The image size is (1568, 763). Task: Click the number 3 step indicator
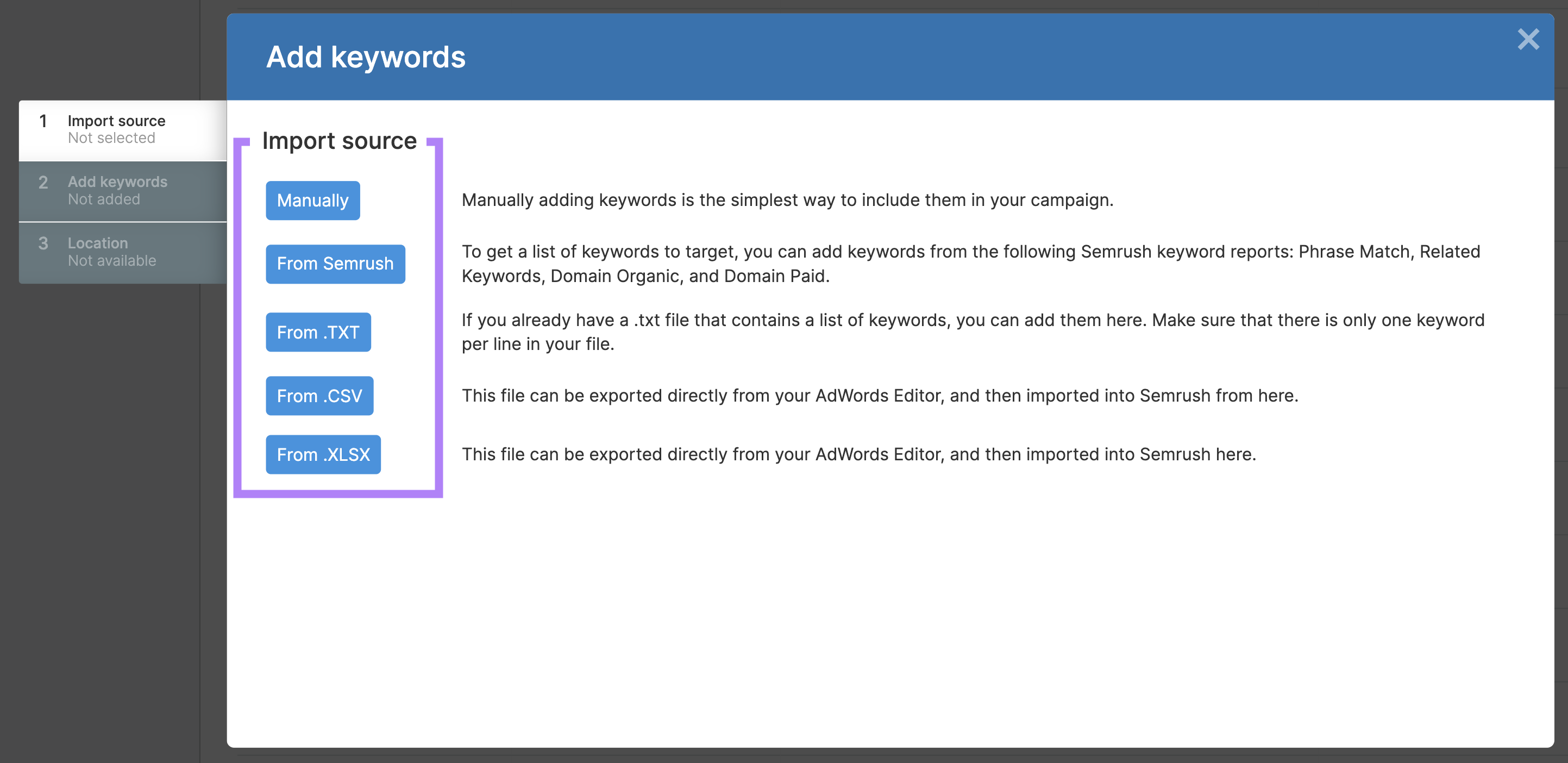tap(43, 243)
